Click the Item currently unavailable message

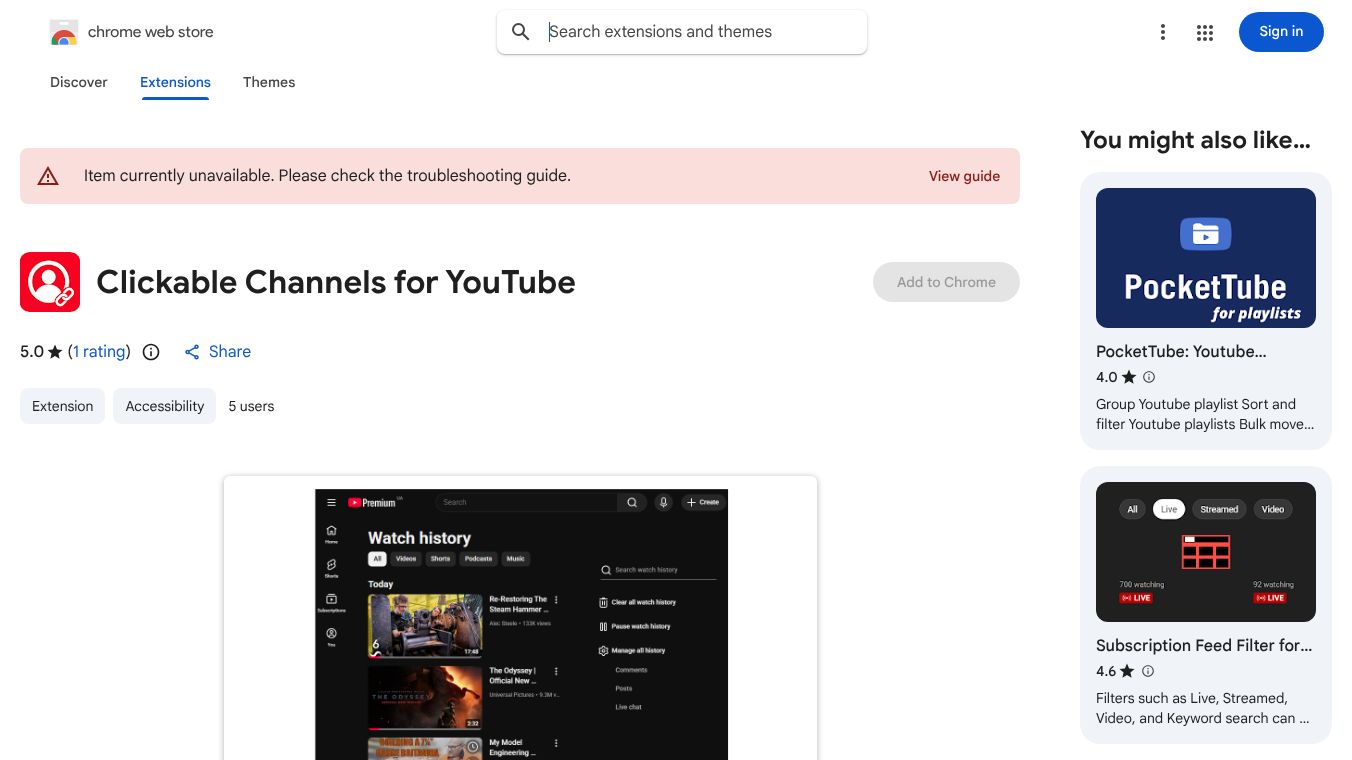click(327, 176)
